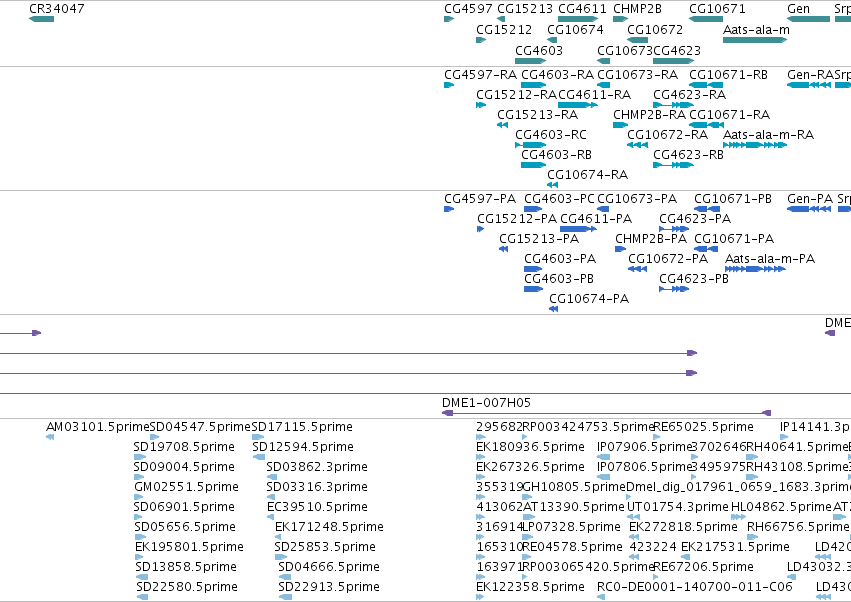
Task: Select the CG15213-PA protein
Action: coord(504,249)
